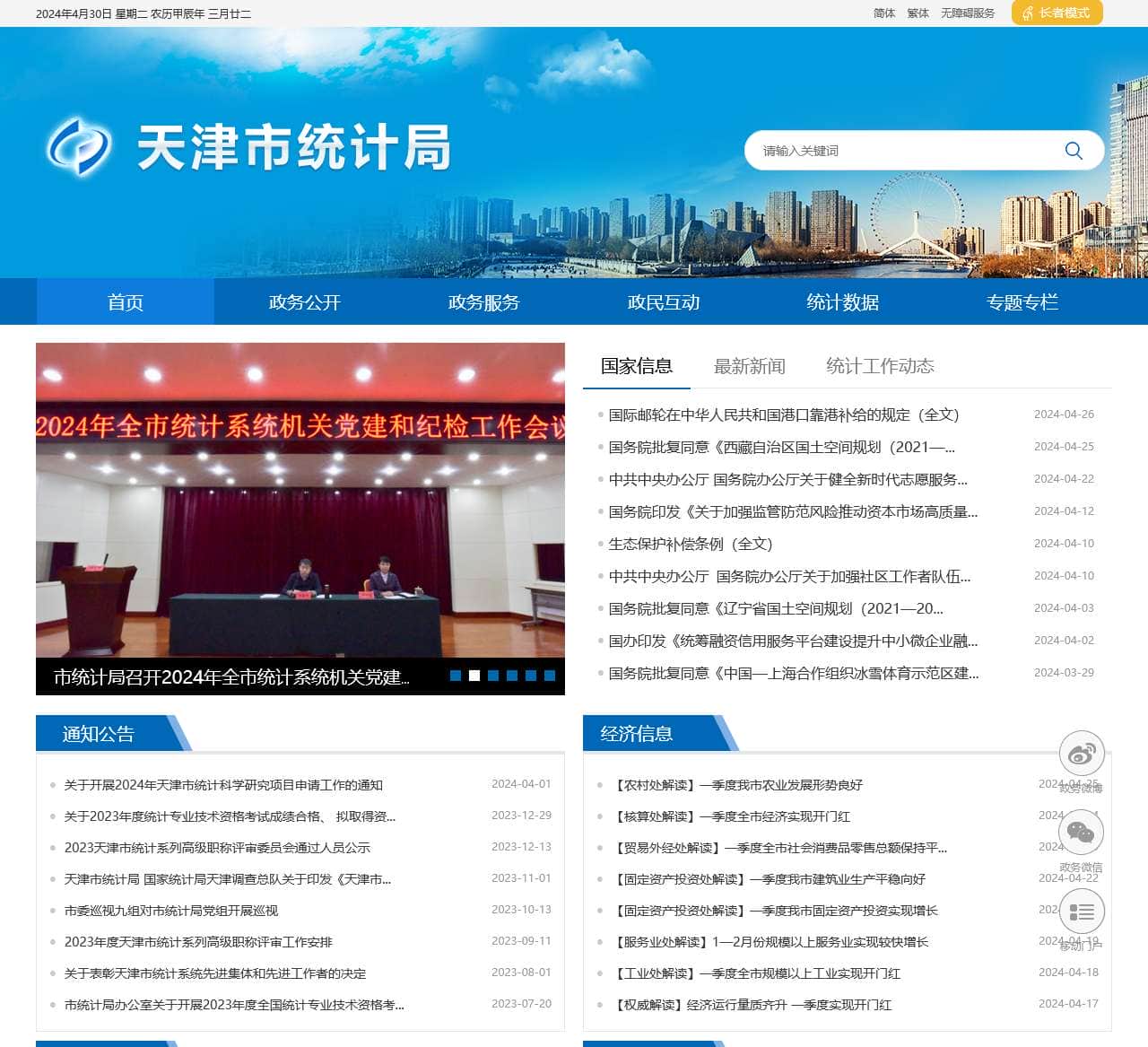This screenshot has height=1047, width=1148.
Task: Open the 无障碍服务 accessibility link
Action: pos(967,13)
